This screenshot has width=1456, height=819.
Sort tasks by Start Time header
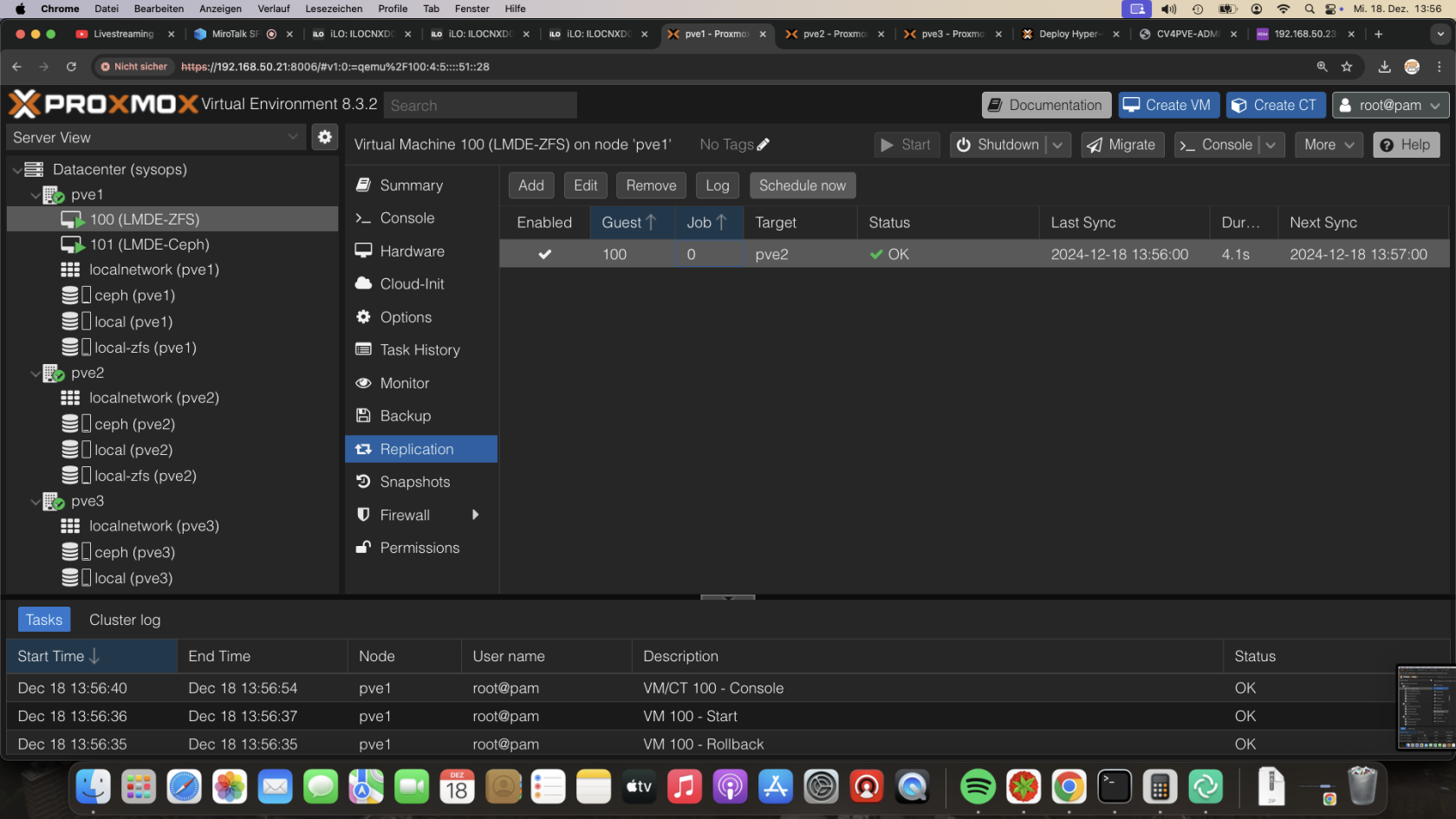91,656
